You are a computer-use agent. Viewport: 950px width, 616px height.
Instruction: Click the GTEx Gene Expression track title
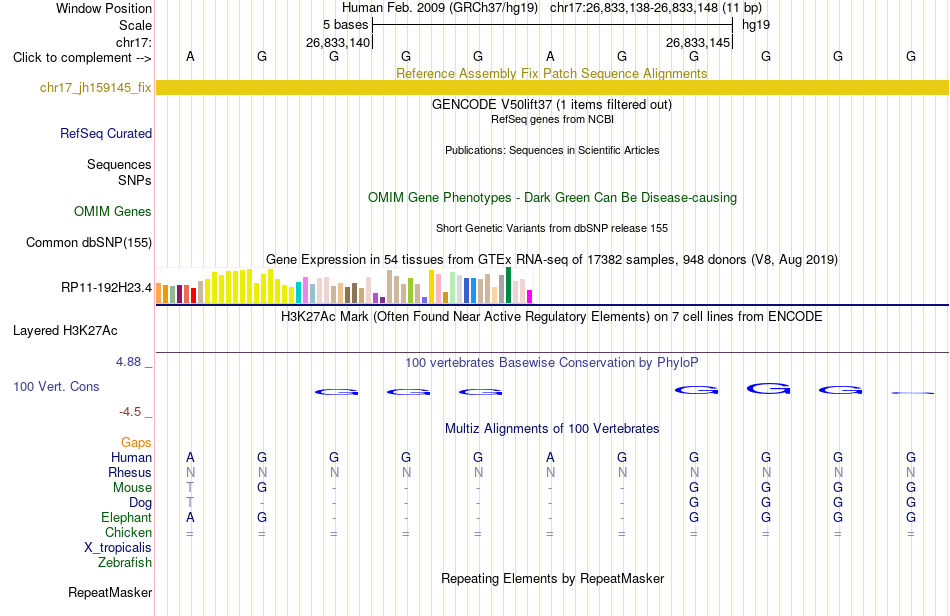[x=552, y=259]
